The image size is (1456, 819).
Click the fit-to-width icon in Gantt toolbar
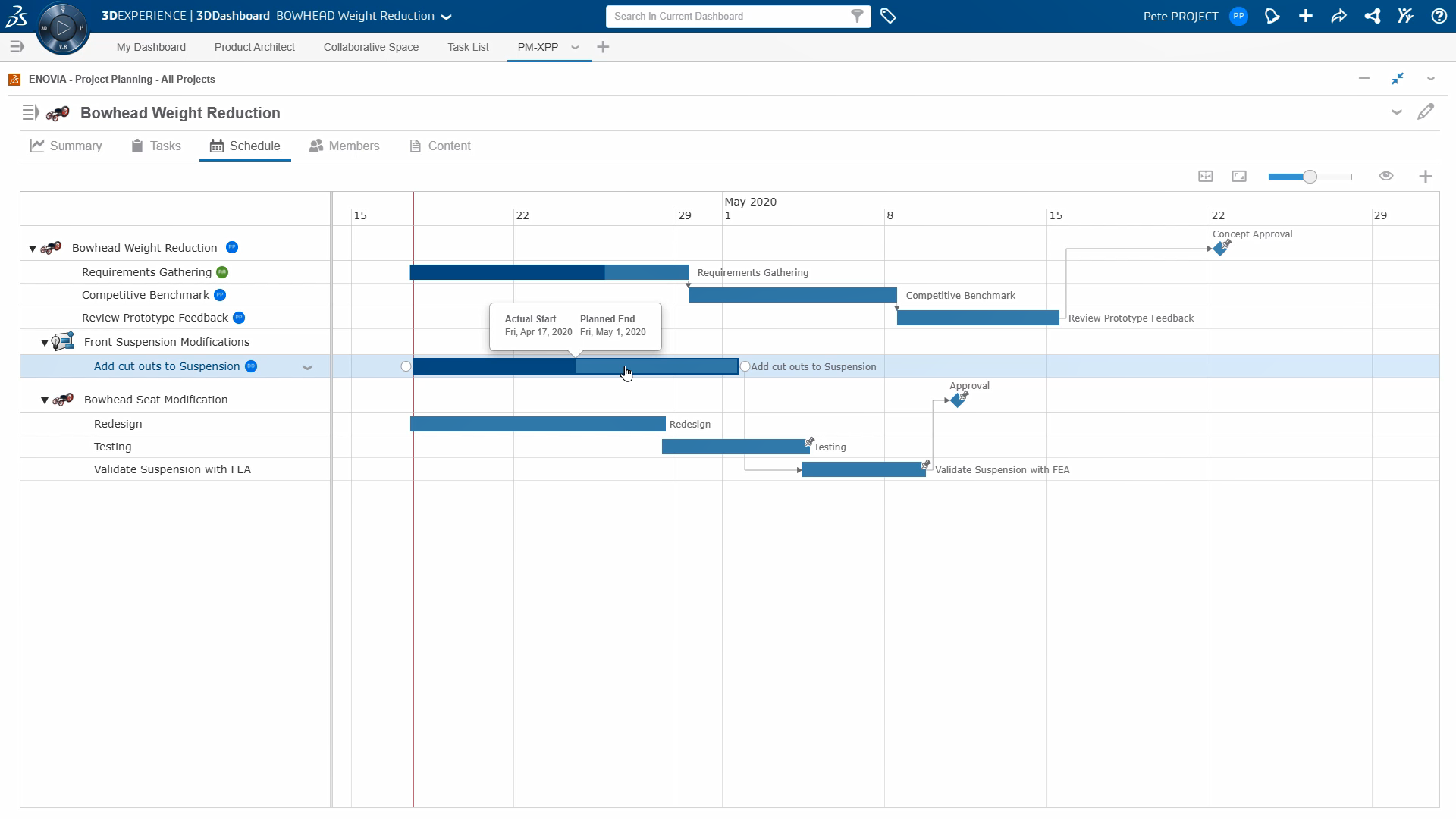click(1206, 177)
